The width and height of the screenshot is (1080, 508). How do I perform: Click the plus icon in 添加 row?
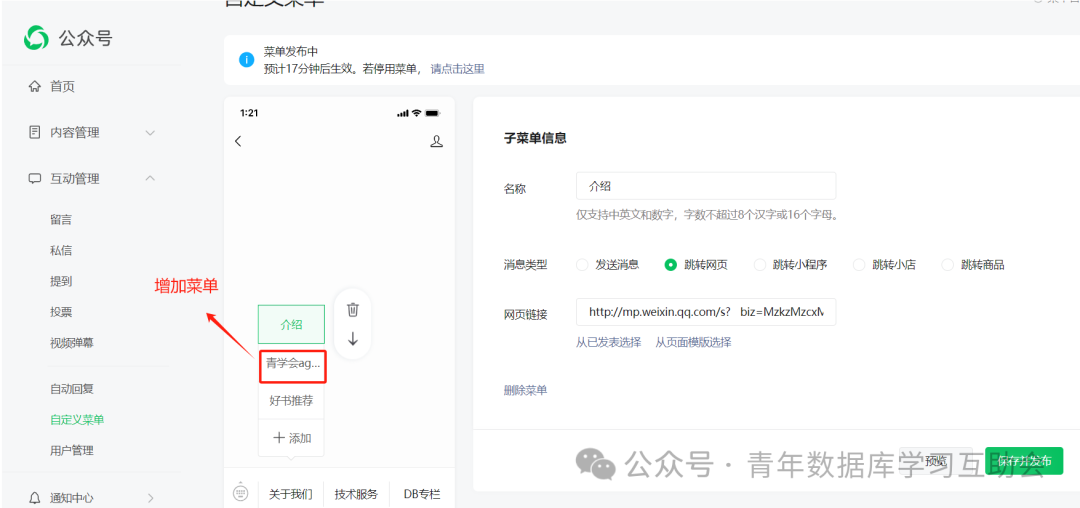coord(279,437)
